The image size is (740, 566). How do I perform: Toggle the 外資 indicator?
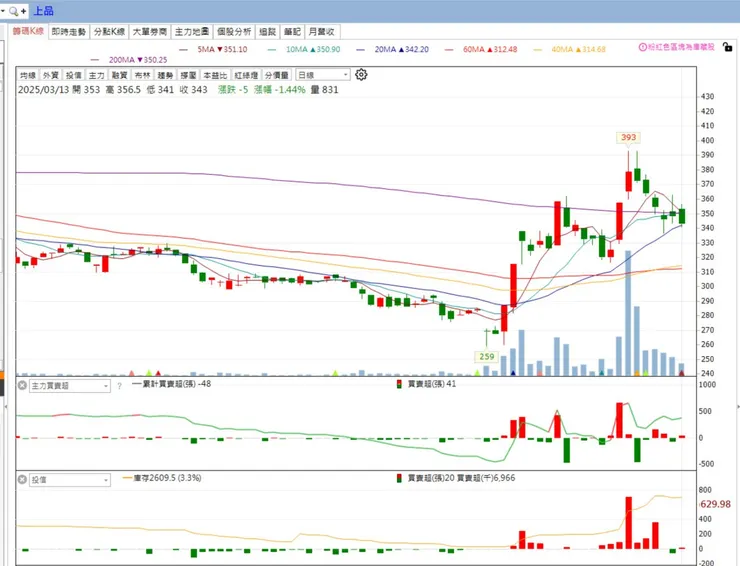pyautogui.click(x=50, y=75)
